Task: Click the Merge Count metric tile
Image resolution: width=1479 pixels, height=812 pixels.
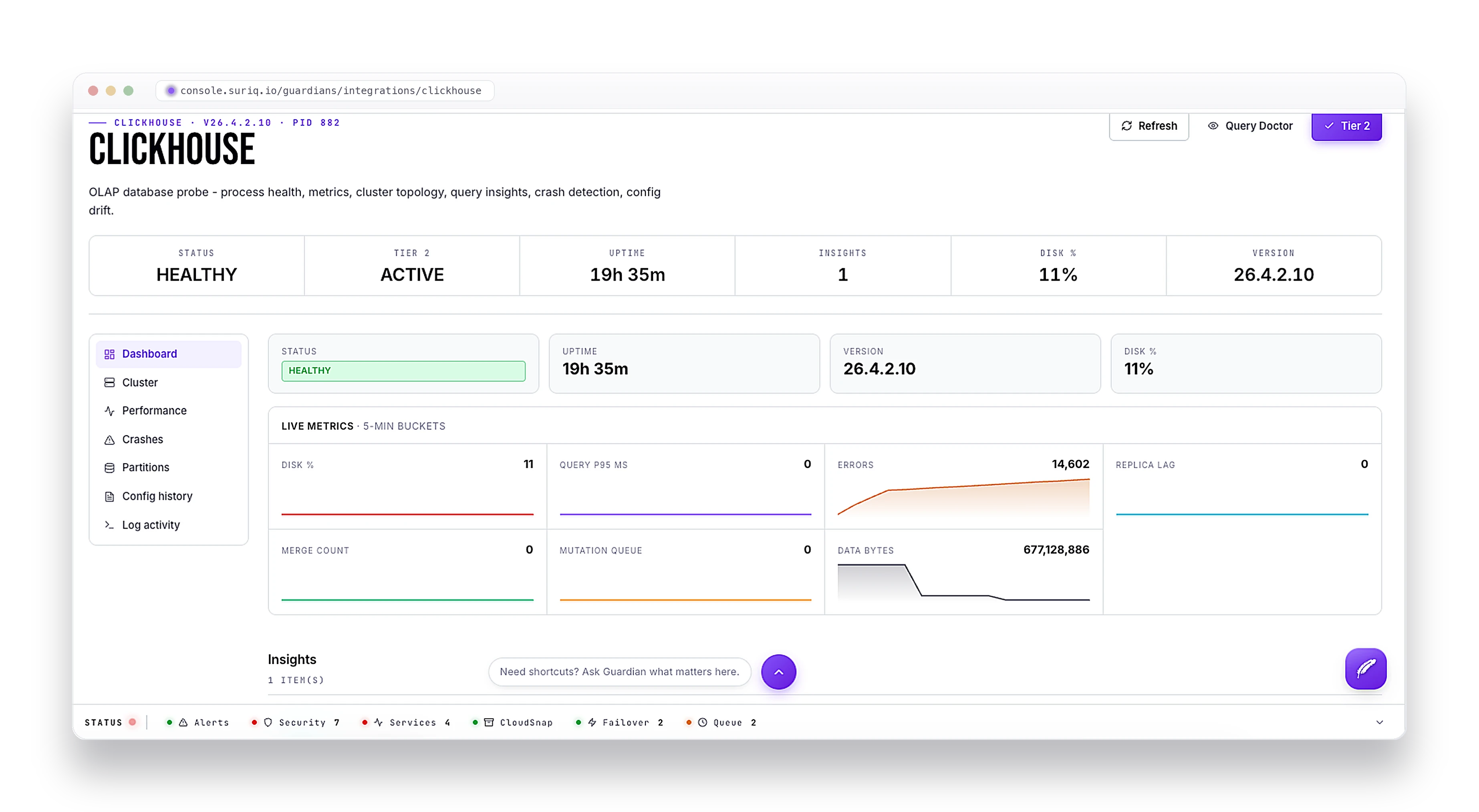Action: (407, 572)
